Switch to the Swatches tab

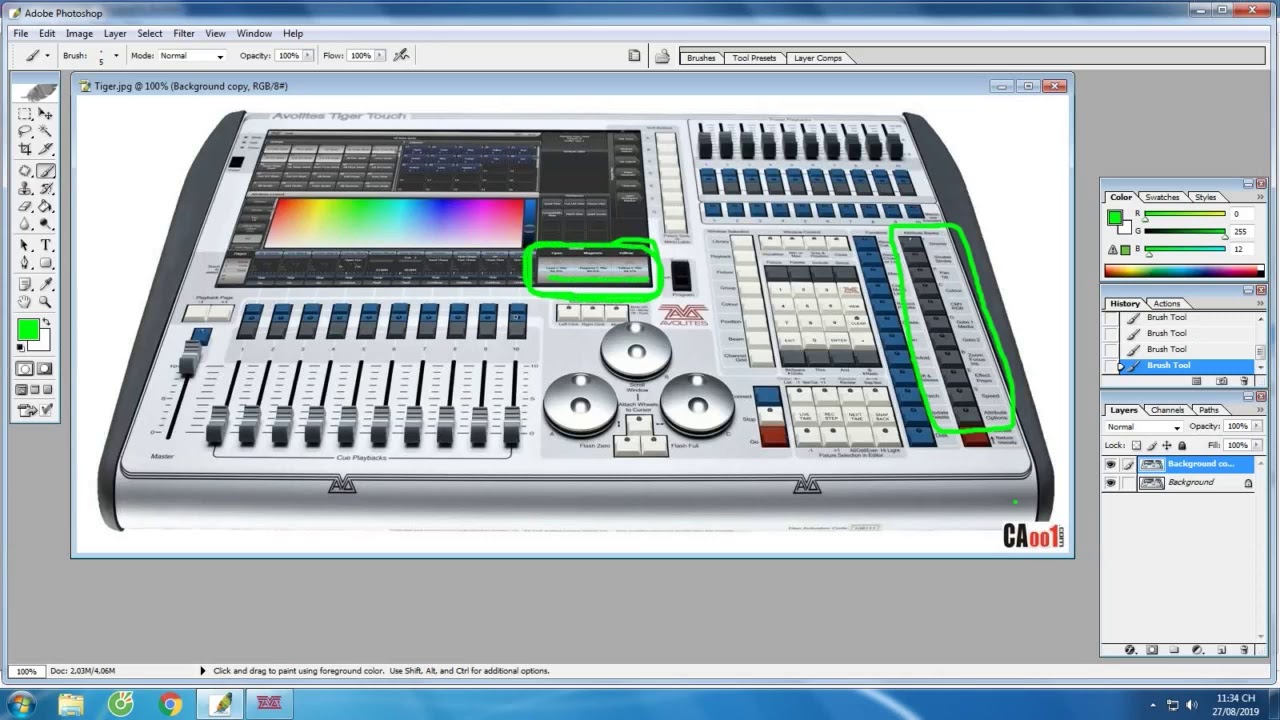tap(1162, 197)
